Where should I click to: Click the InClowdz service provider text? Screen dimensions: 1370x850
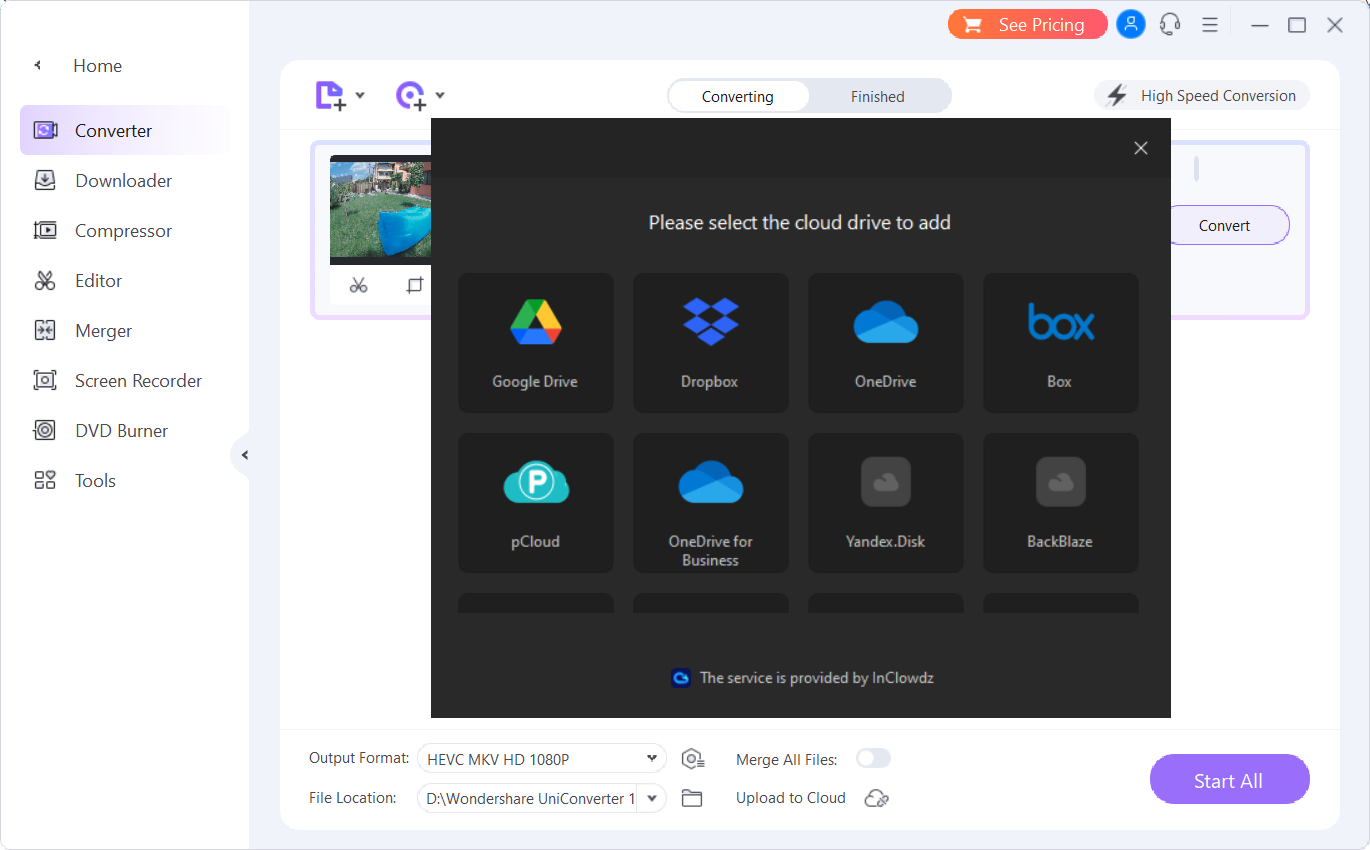point(817,678)
